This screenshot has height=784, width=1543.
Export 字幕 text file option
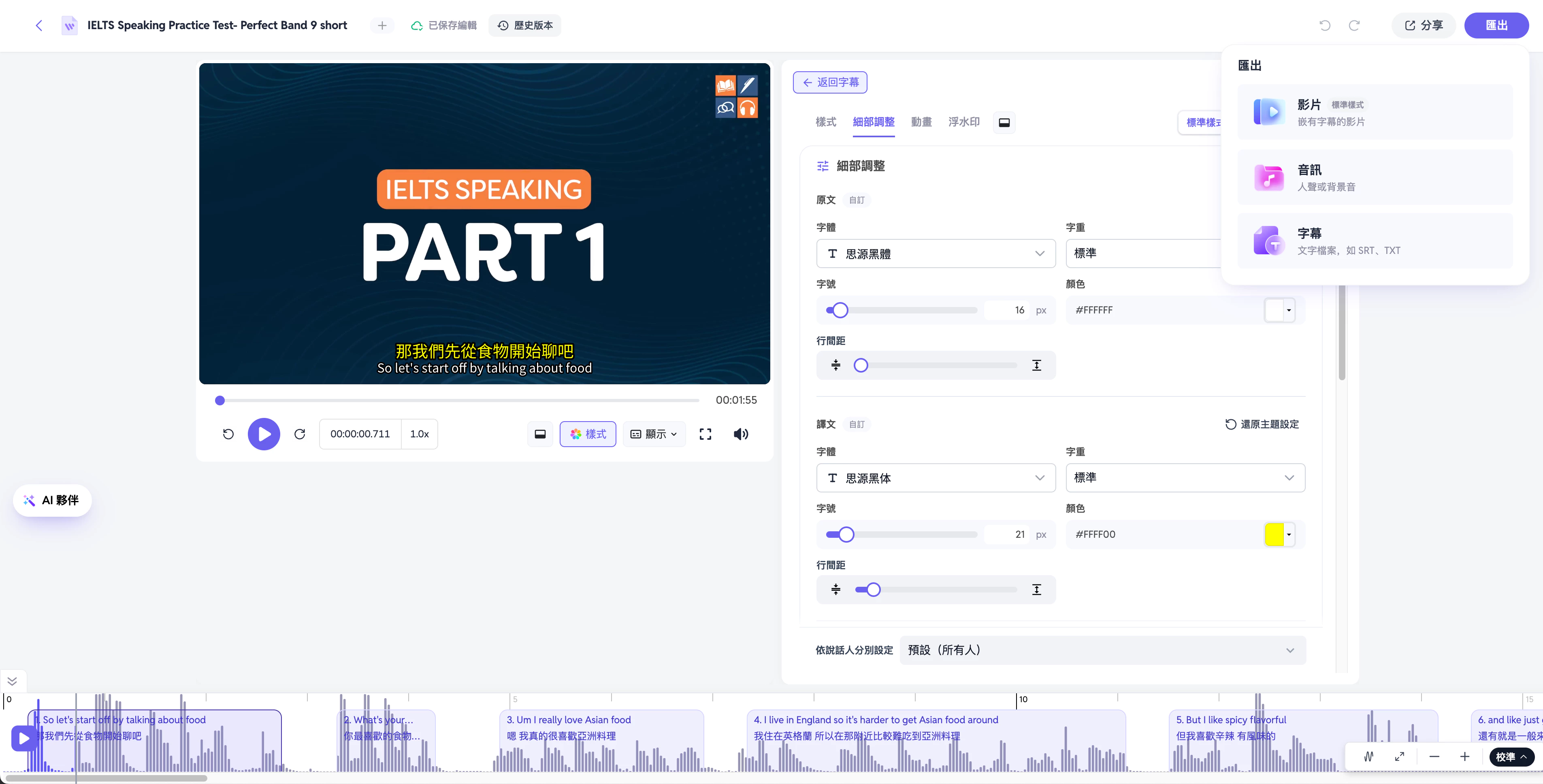click(x=1375, y=241)
